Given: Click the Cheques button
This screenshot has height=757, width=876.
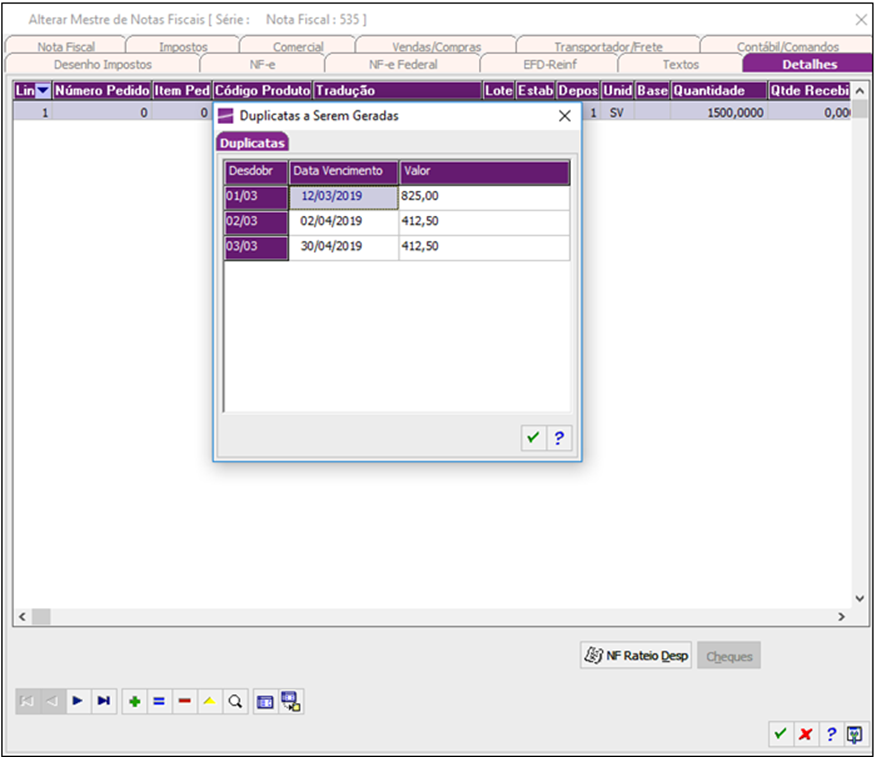Looking at the screenshot, I should pyautogui.click(x=729, y=656).
